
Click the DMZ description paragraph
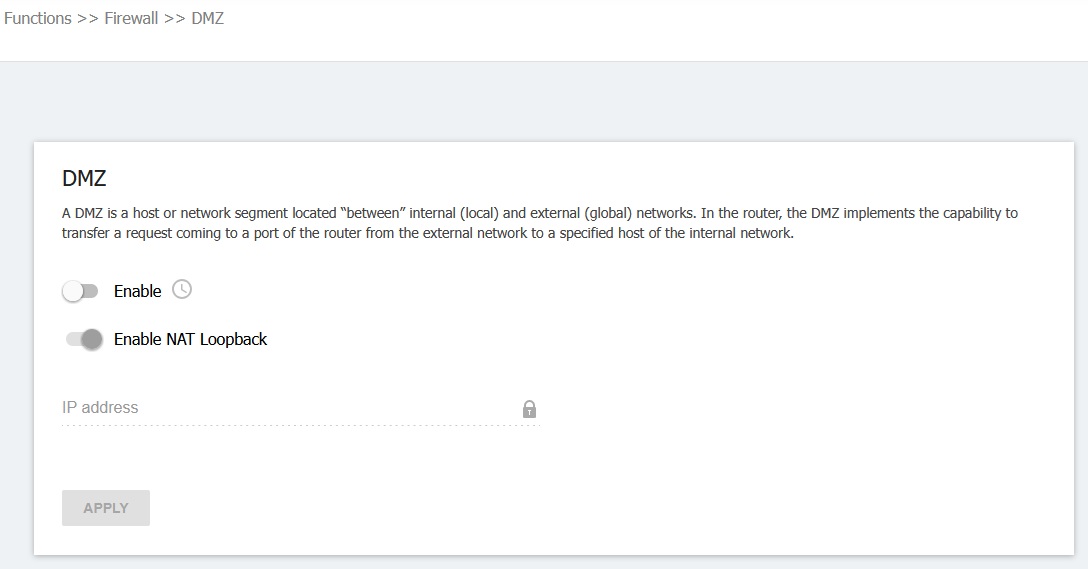(540, 224)
